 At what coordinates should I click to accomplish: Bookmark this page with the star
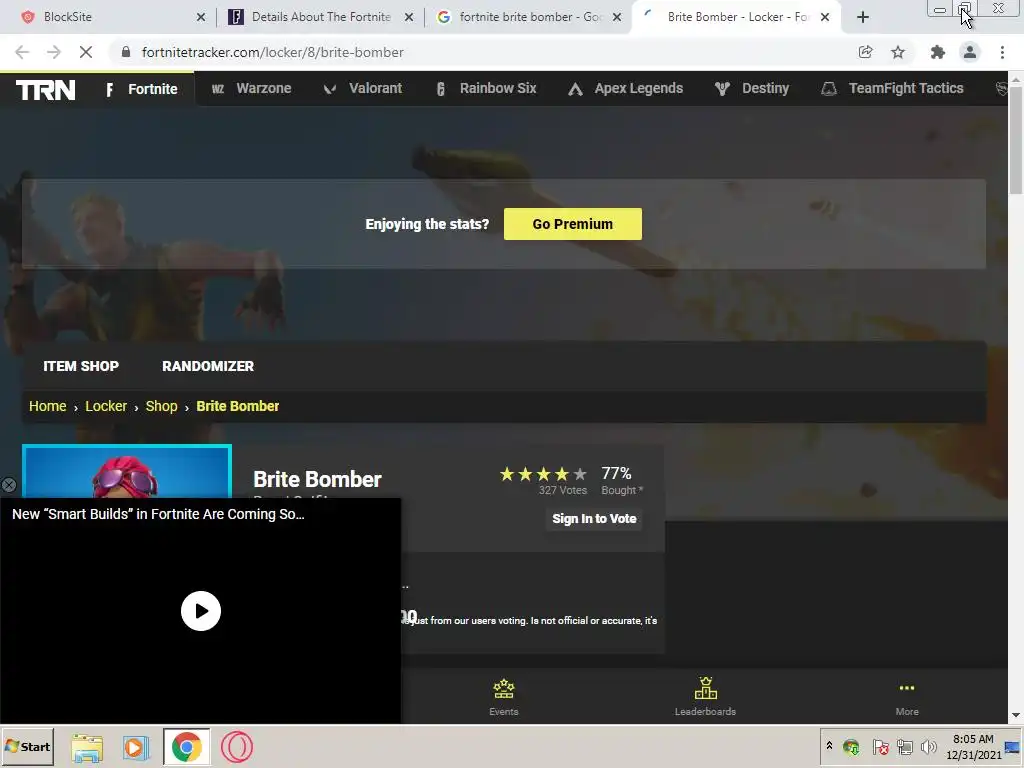point(898,52)
